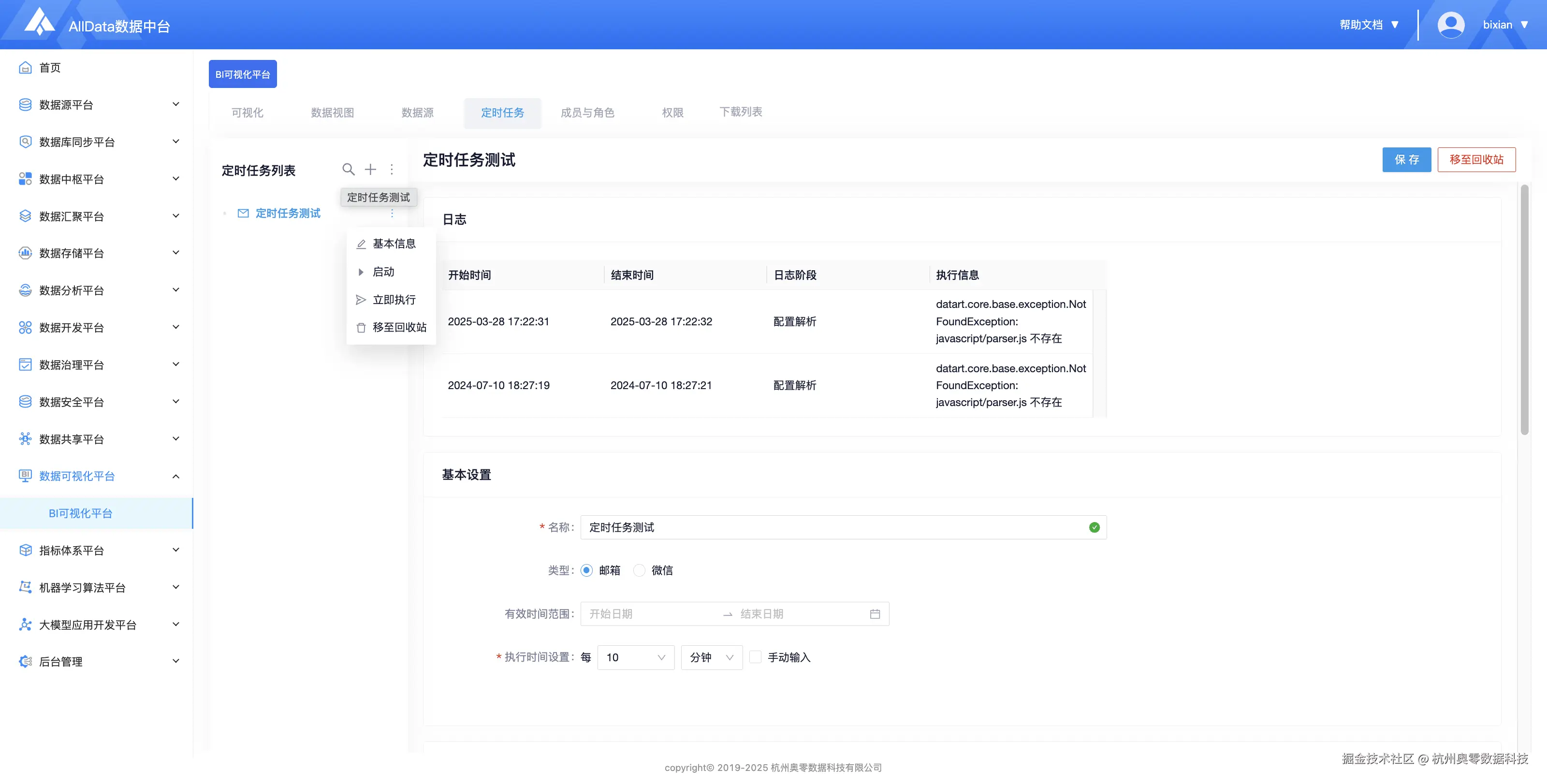Select the 邮箱 radio button
The image size is (1547, 784).
pyautogui.click(x=587, y=570)
